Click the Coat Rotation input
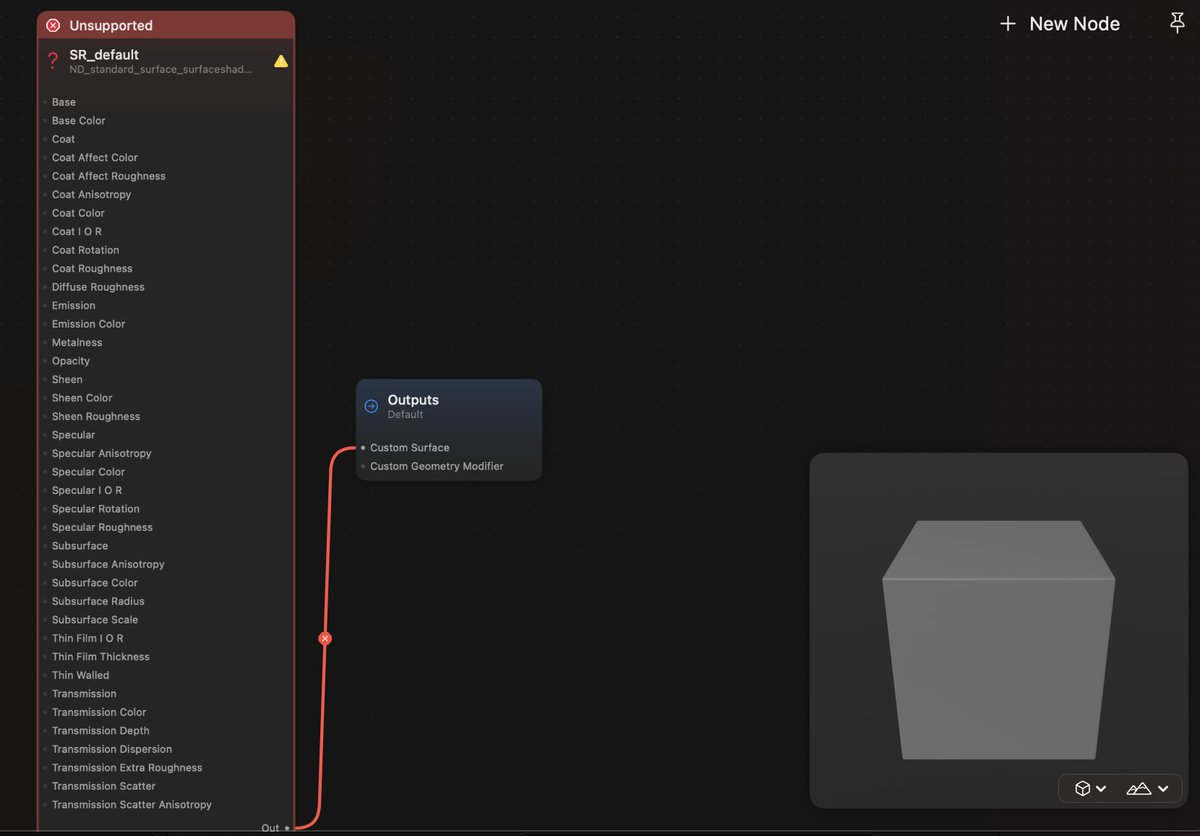This screenshot has width=1200, height=836. pos(86,250)
